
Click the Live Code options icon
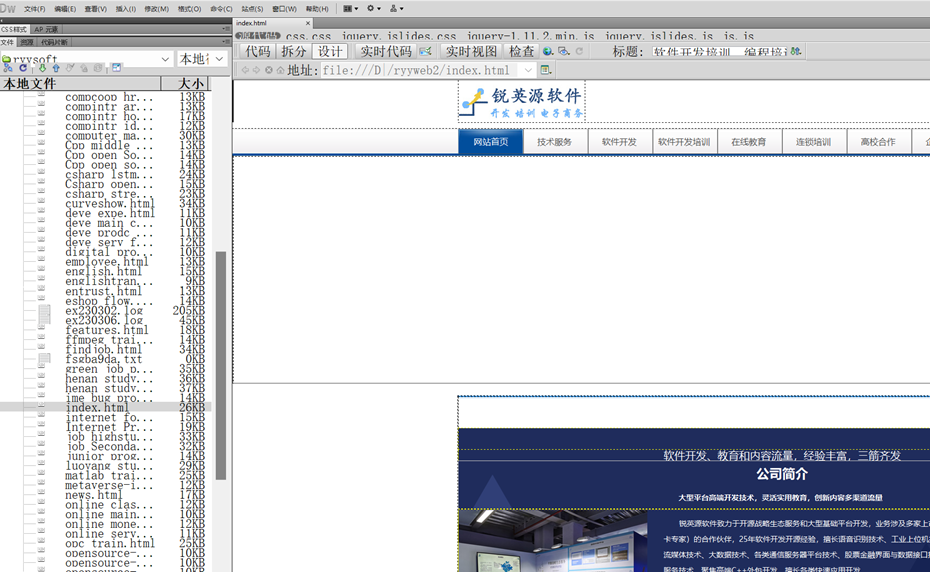(x=425, y=52)
